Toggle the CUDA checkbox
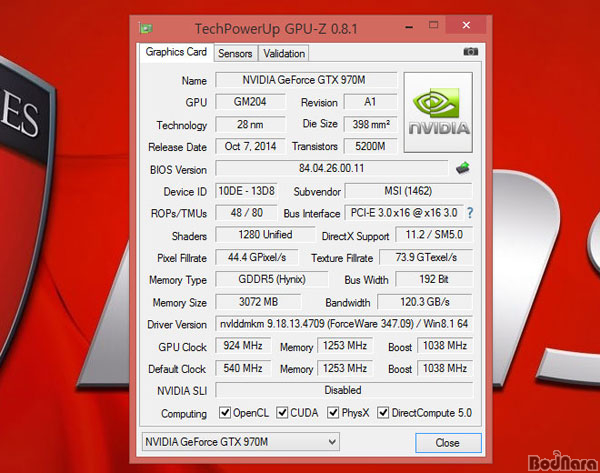The width and height of the screenshot is (600, 473). tap(282, 413)
